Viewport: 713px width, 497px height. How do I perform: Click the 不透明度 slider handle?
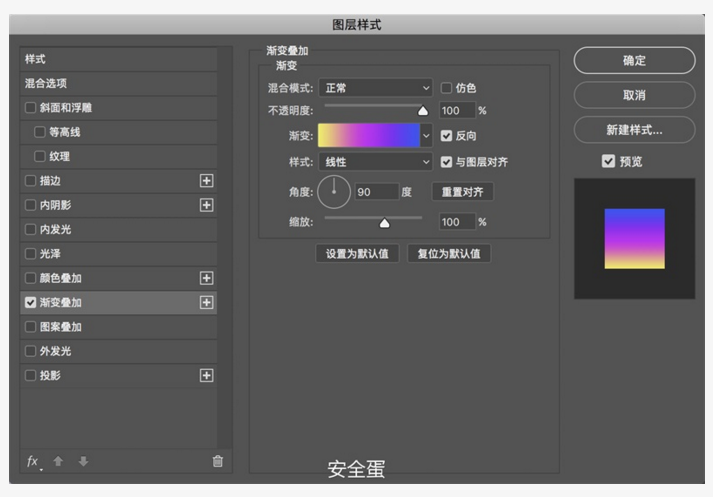click(x=423, y=110)
